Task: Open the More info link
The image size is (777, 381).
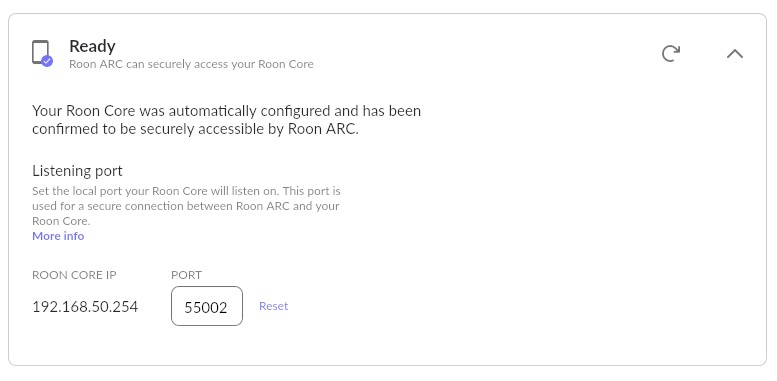Action: pos(58,236)
